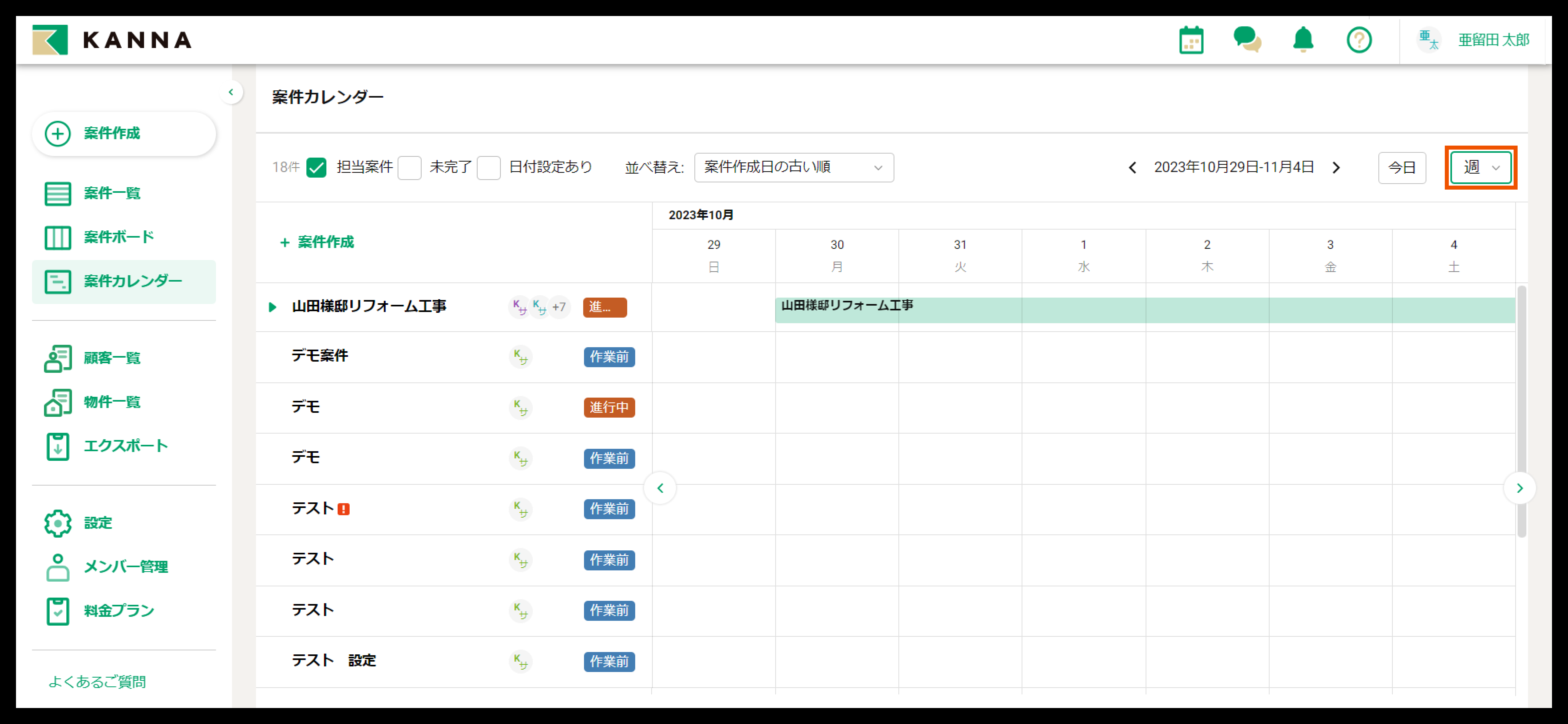Click the 進... status badge on 山田様邸 row
Screen dimensions: 1568x724
(x=604, y=307)
